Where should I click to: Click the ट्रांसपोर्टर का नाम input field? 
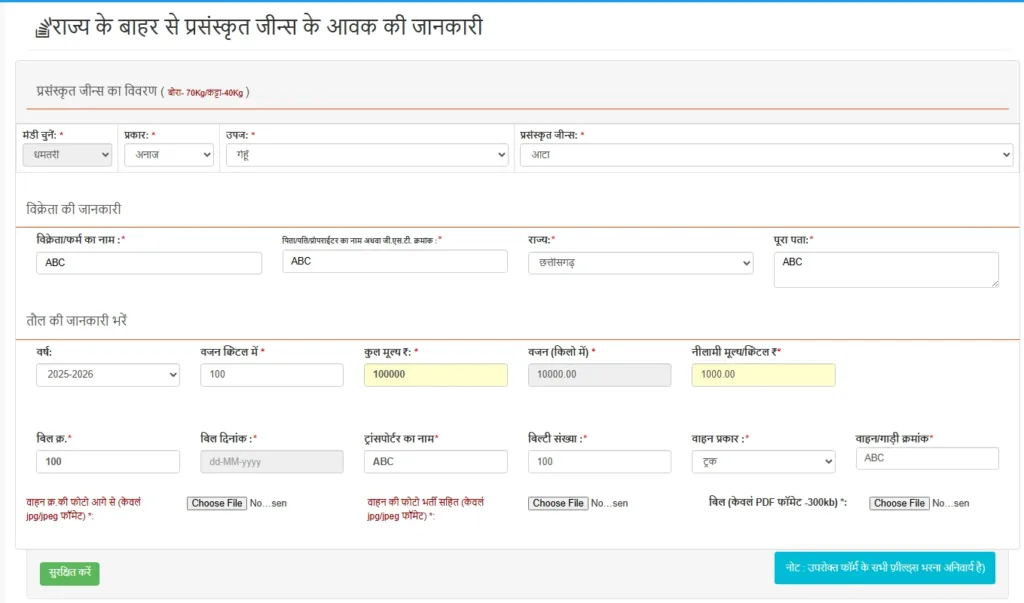tap(436, 462)
